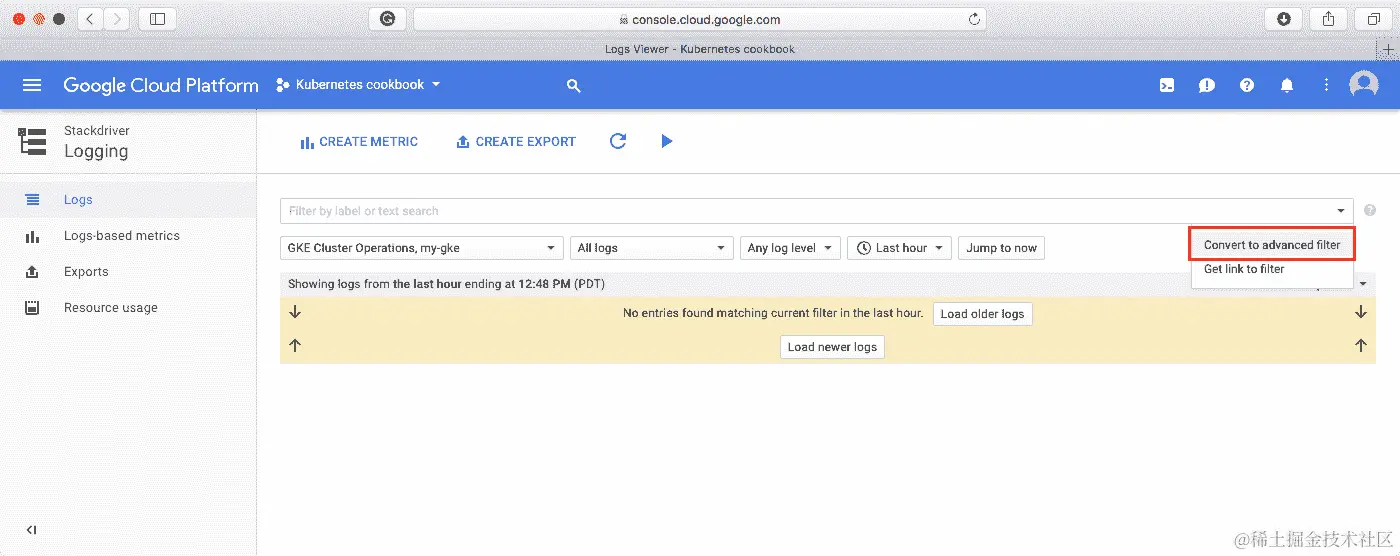Image resolution: width=1400 pixels, height=556 pixels.
Task: Open the Last hour time range dropdown
Action: coord(899,248)
